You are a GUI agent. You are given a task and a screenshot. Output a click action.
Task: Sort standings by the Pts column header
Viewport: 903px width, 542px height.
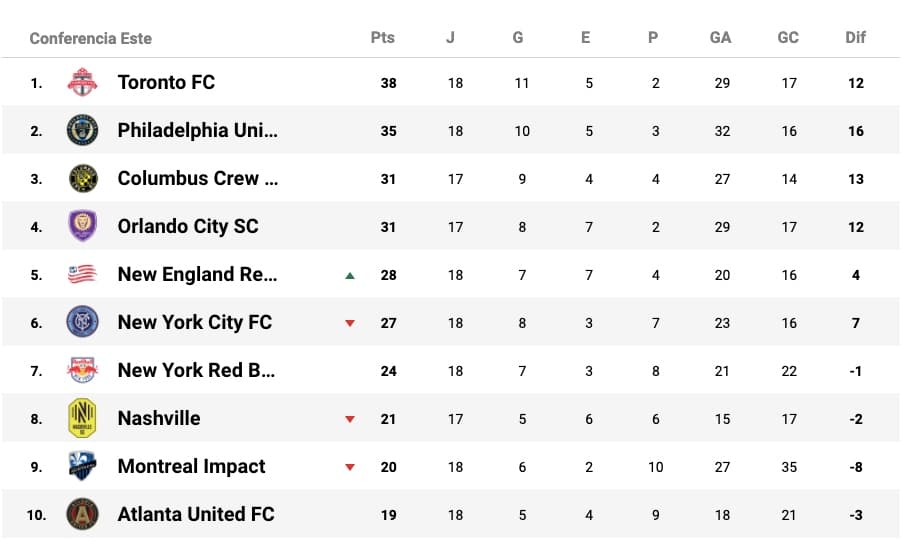383,38
